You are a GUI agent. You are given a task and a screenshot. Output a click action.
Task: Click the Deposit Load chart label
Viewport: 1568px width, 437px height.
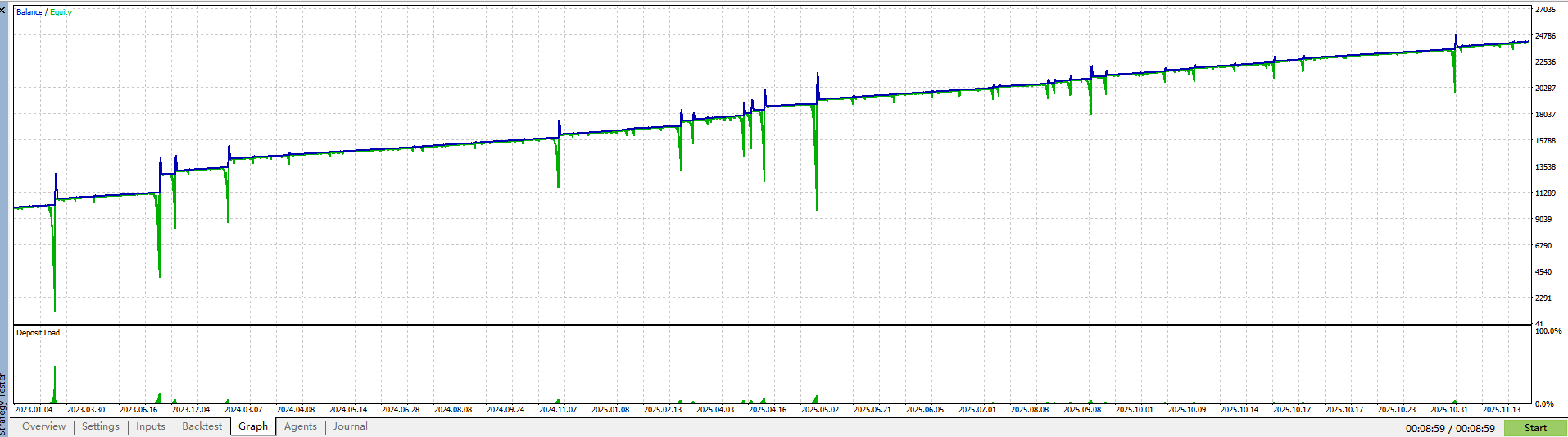click(39, 333)
